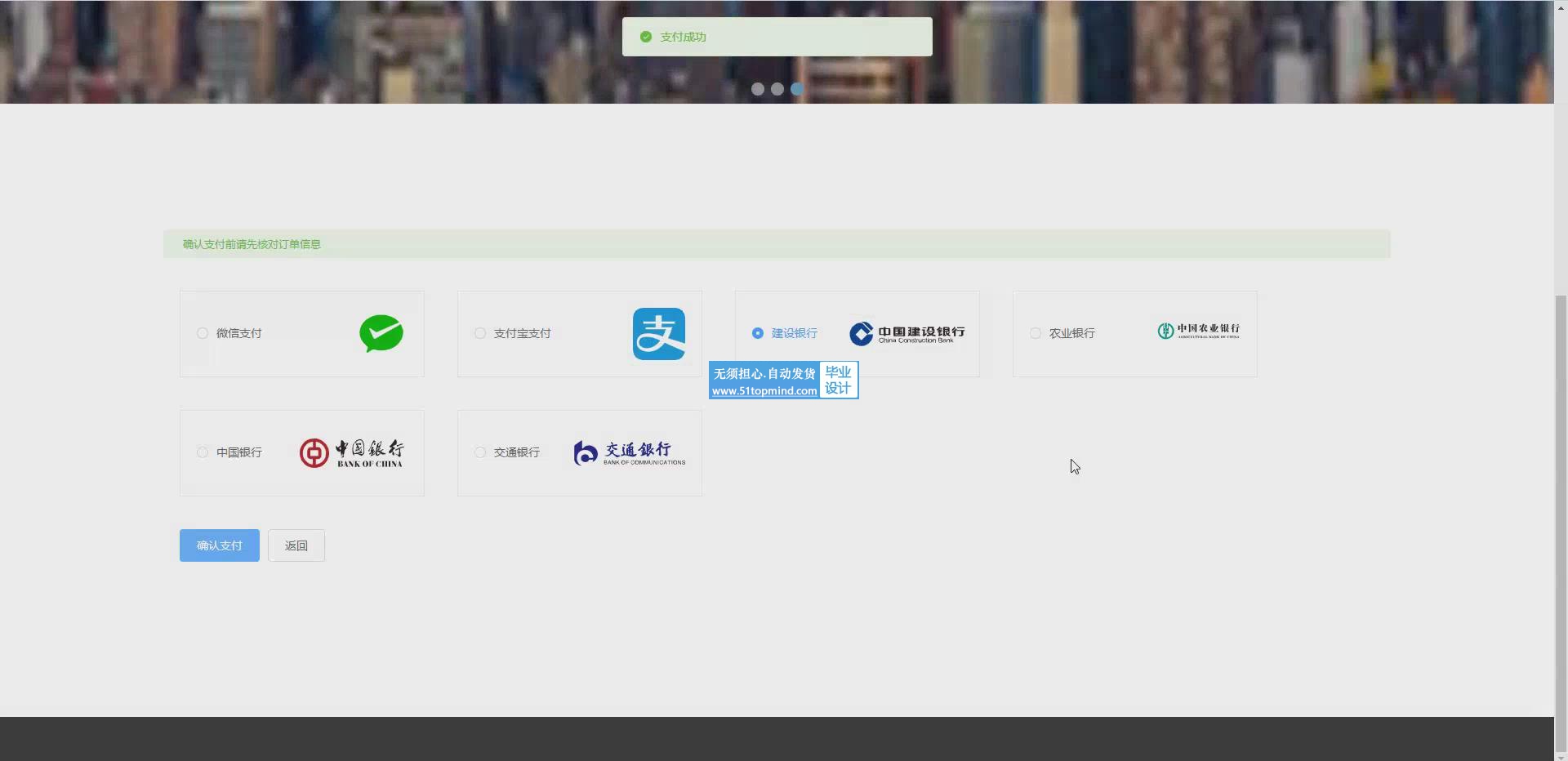Click the 建设银行 label text
Screen dimensions: 1568x761
(795, 333)
